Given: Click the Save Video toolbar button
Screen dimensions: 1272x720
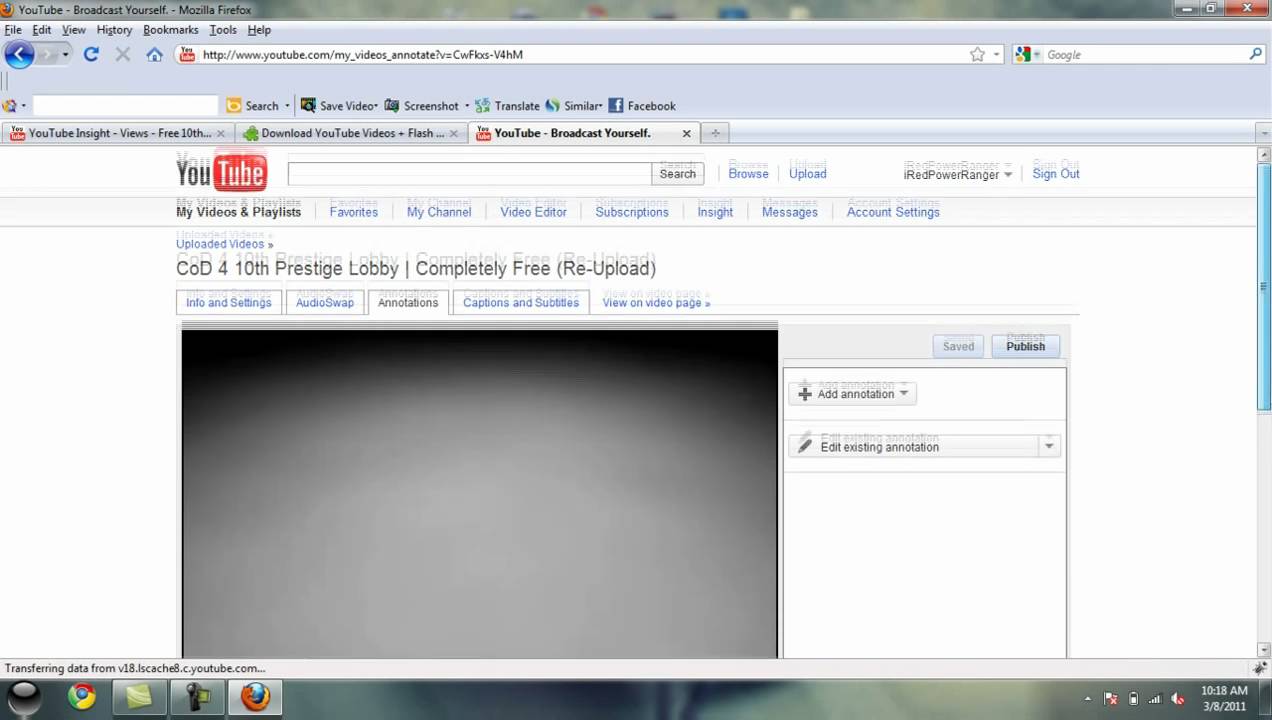Looking at the screenshot, I should pos(339,105).
